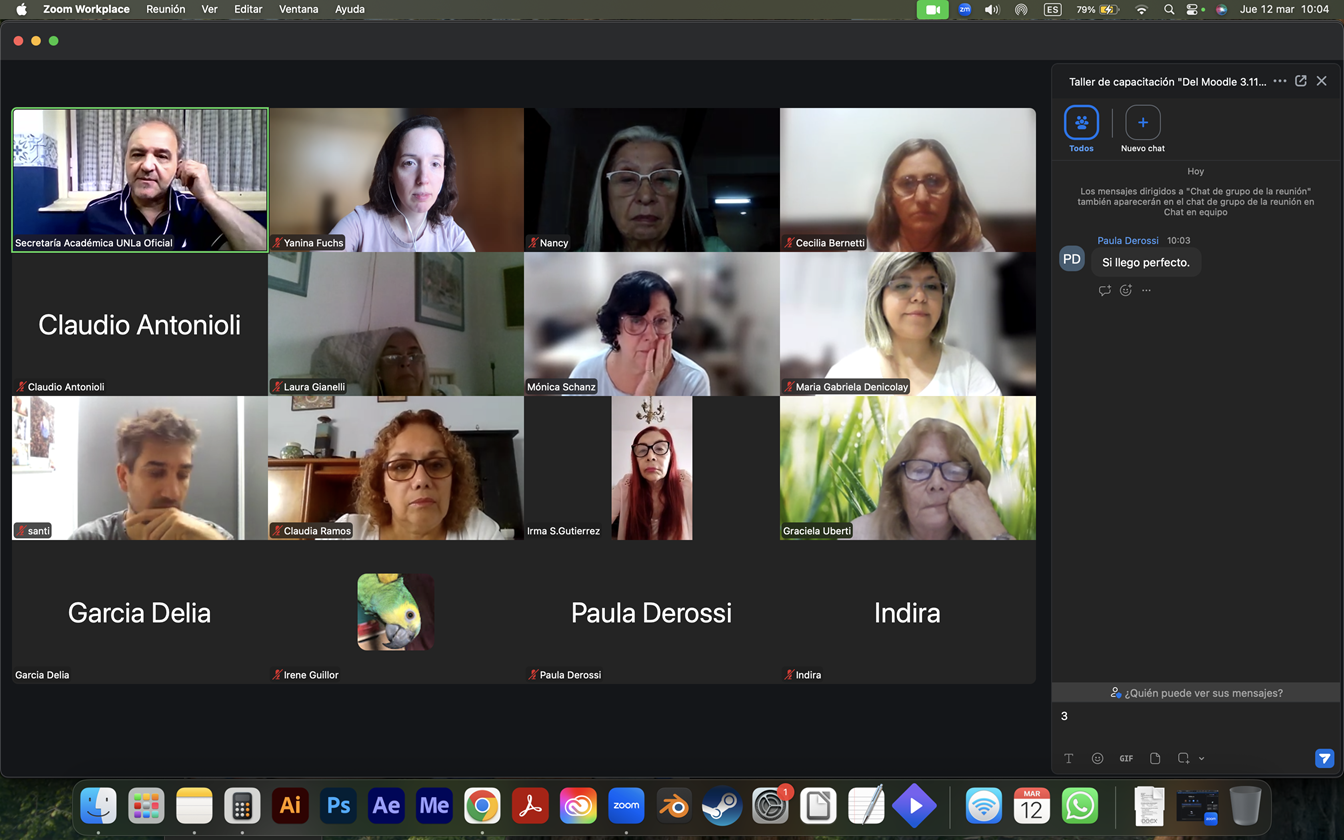
Task: Select Irene Guillor's parrot avatar tile
Action: [x=396, y=612]
